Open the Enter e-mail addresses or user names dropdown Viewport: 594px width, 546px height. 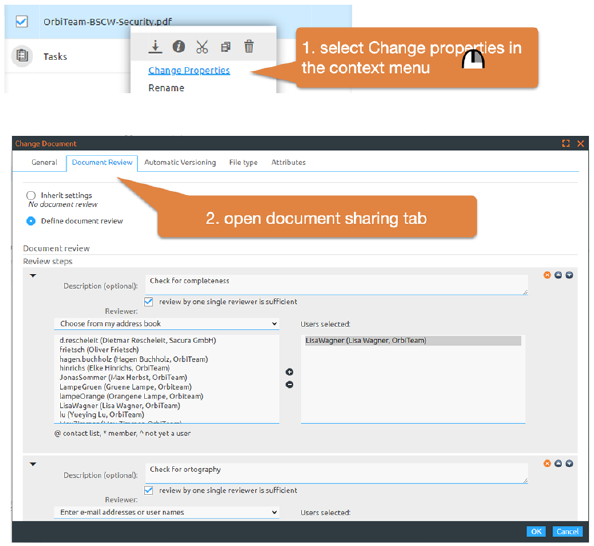point(167,512)
